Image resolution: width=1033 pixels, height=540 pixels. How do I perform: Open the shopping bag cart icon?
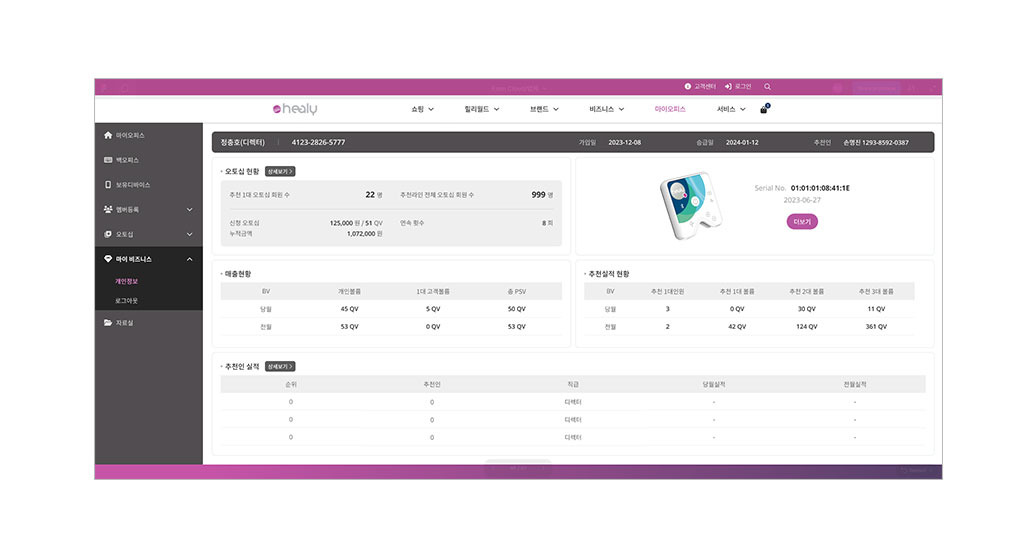764,109
